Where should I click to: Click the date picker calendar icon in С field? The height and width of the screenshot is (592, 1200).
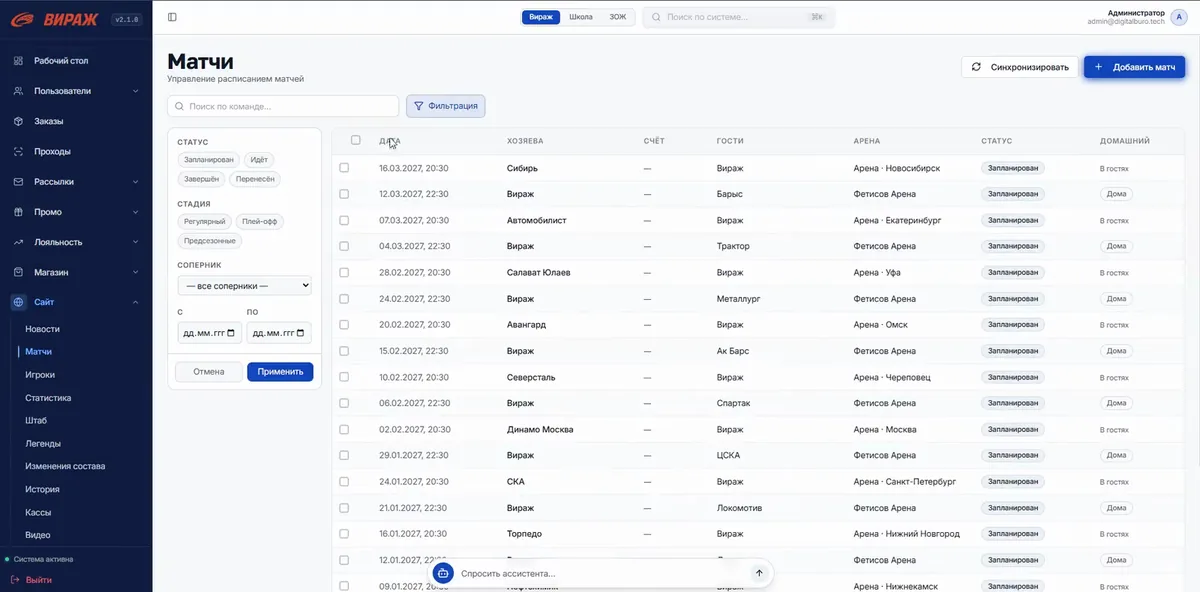click(x=231, y=333)
